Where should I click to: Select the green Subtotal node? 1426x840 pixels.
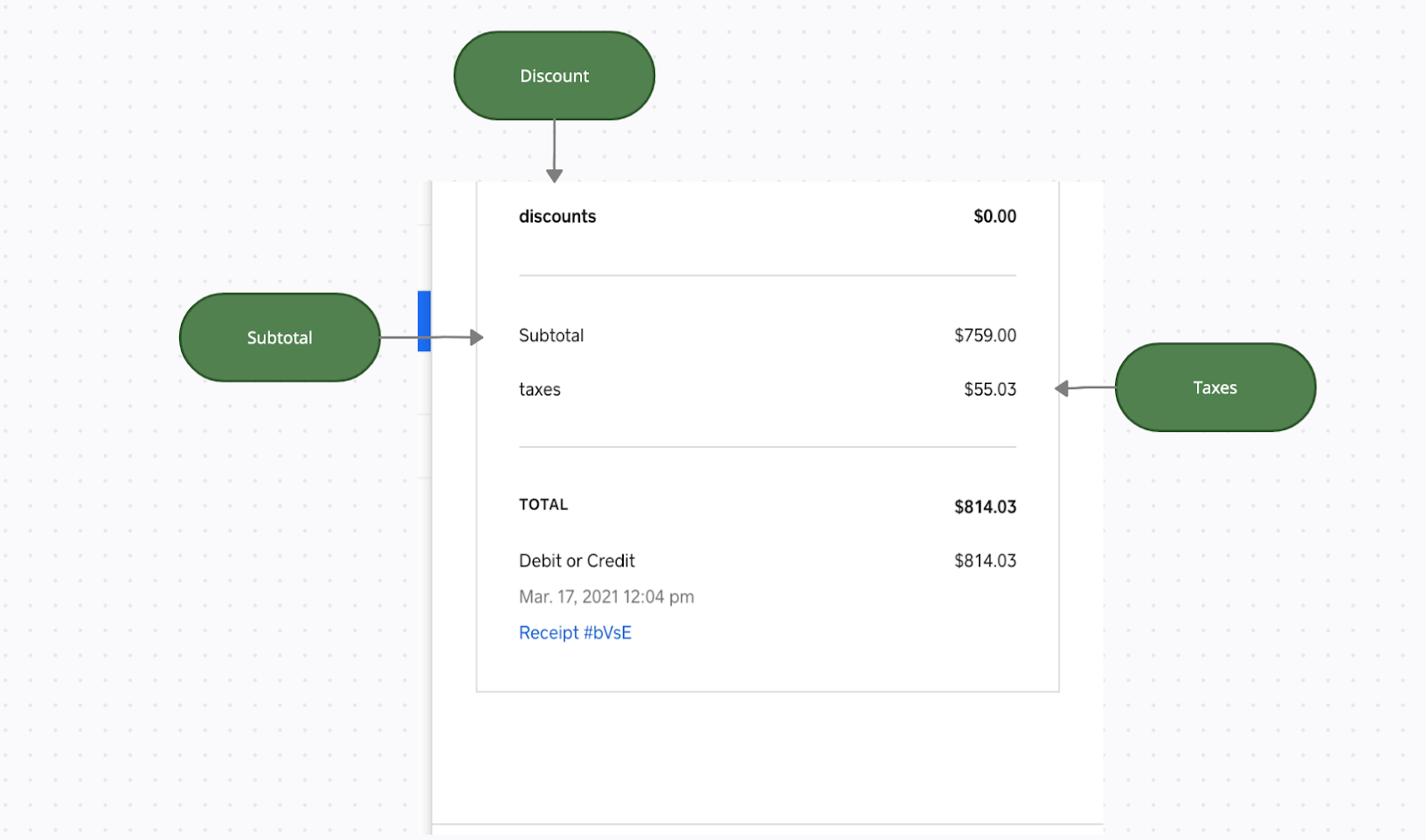coord(279,338)
